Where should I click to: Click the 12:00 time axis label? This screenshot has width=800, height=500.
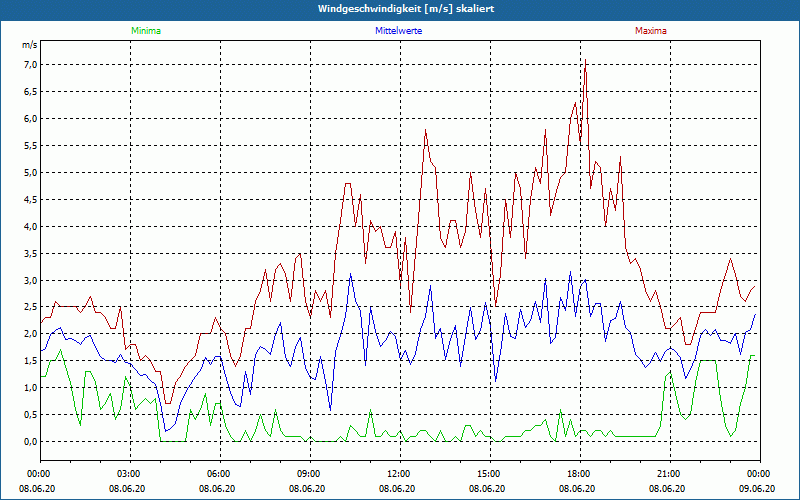(x=397, y=474)
